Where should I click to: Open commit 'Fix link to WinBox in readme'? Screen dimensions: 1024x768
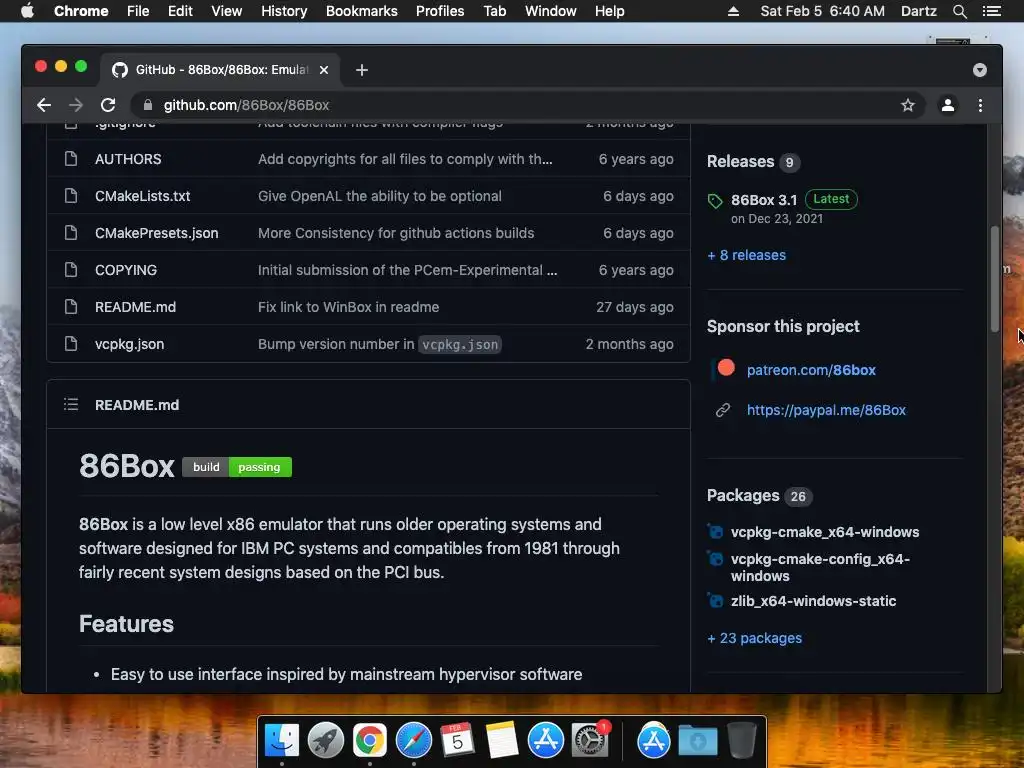coord(348,307)
